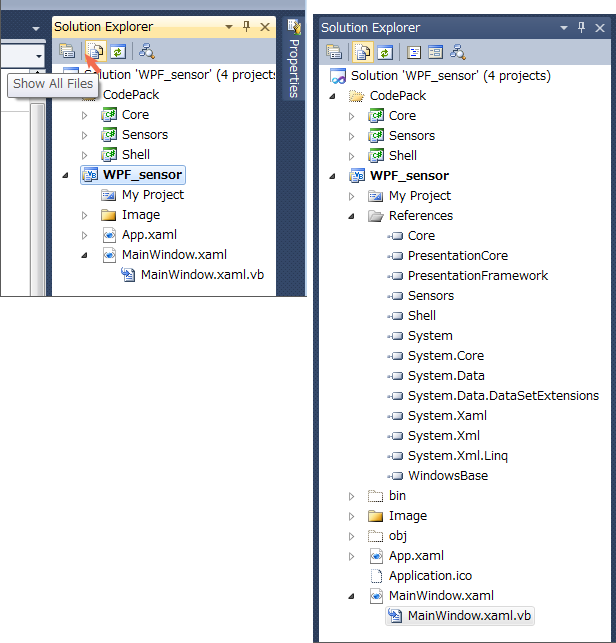Click Refresh icon in right Solution Explorer toolbar

click(385, 52)
